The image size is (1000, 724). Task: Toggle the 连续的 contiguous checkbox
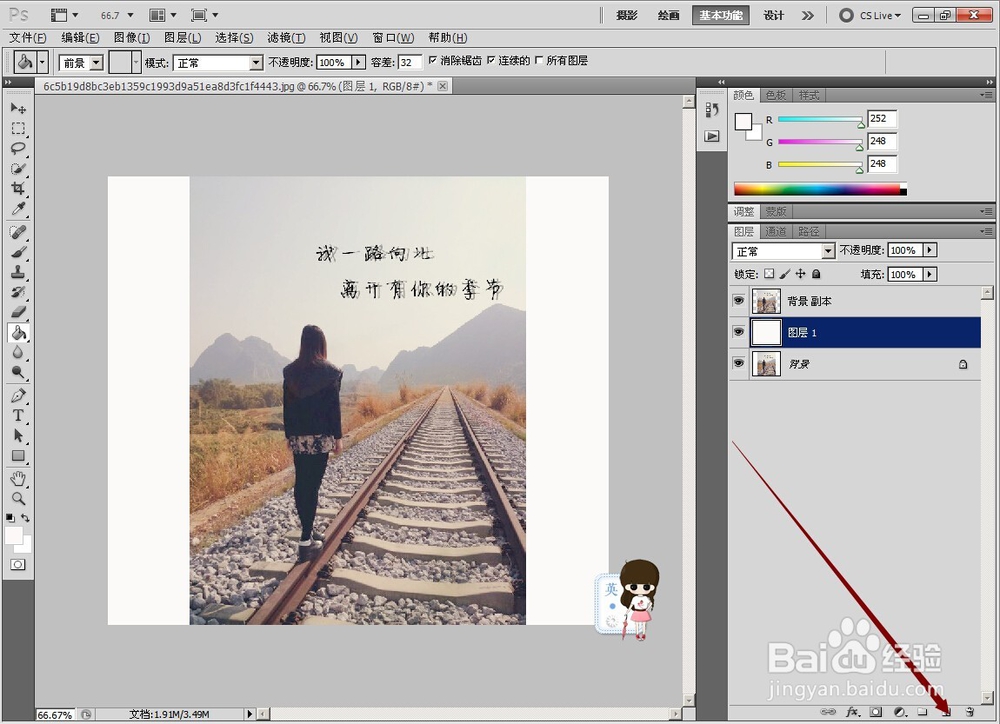(x=490, y=60)
